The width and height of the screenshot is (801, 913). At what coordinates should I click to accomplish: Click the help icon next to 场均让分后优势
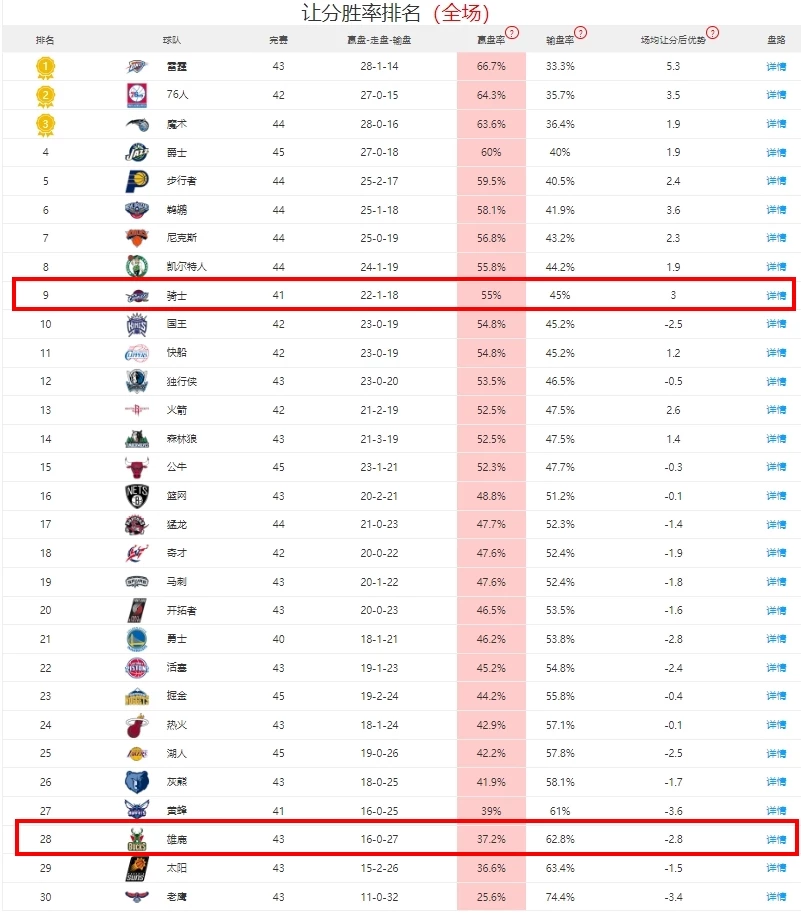713,33
